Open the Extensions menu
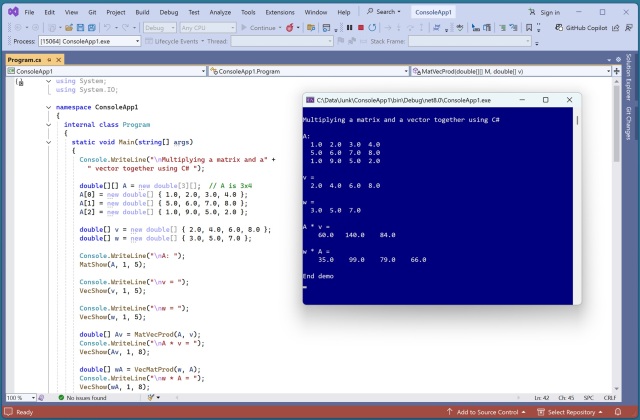 click(280, 12)
